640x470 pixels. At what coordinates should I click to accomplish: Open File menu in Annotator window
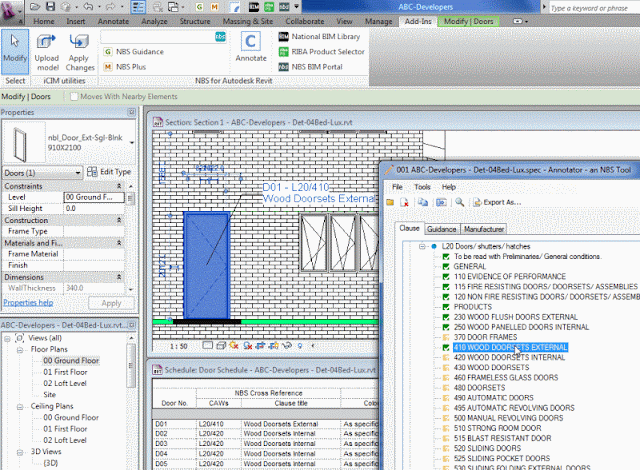point(397,187)
